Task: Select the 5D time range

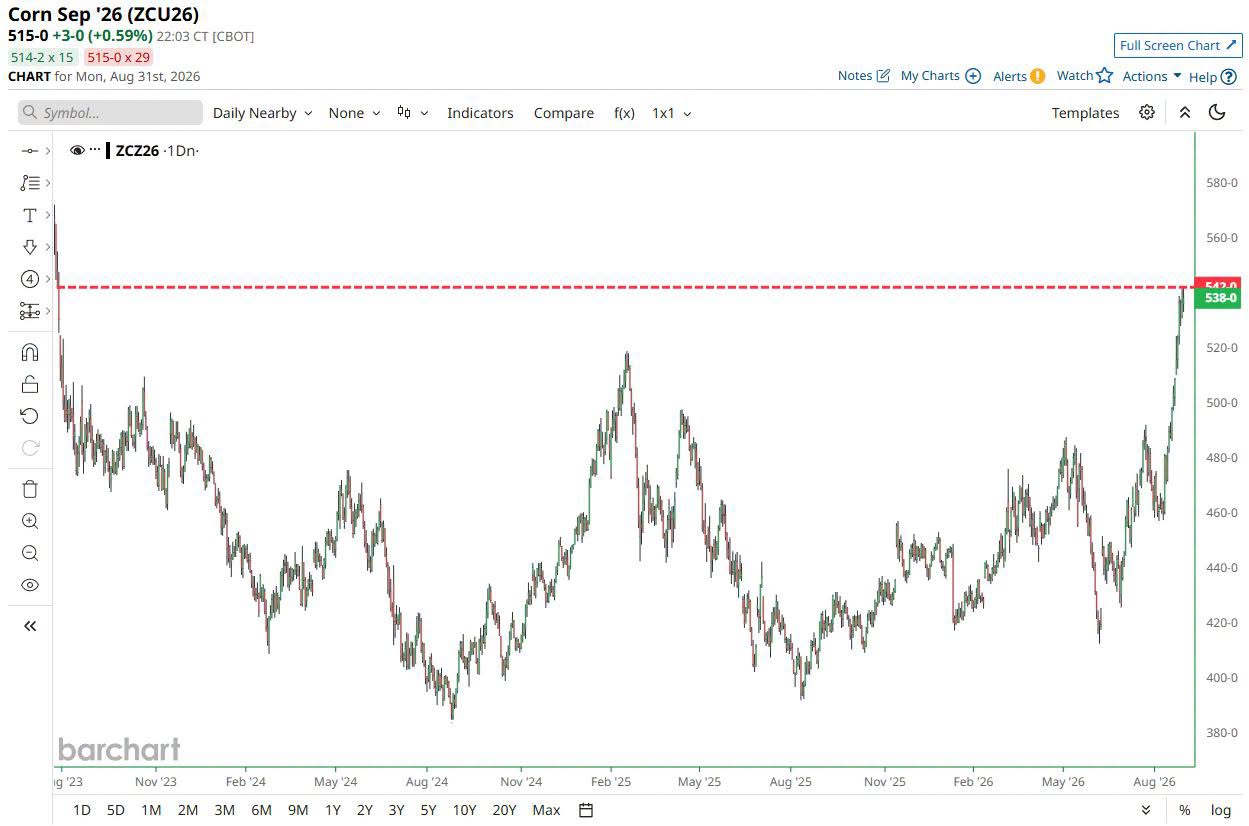Action: (x=116, y=810)
